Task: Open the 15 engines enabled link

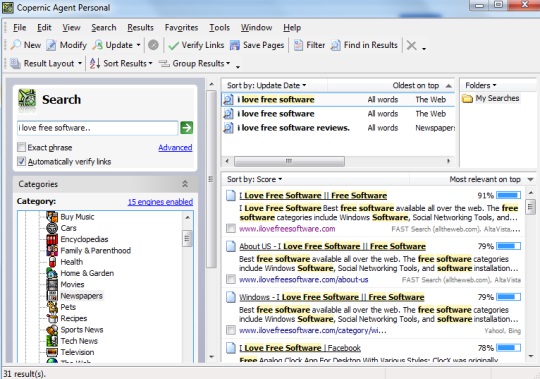Action: click(x=160, y=202)
